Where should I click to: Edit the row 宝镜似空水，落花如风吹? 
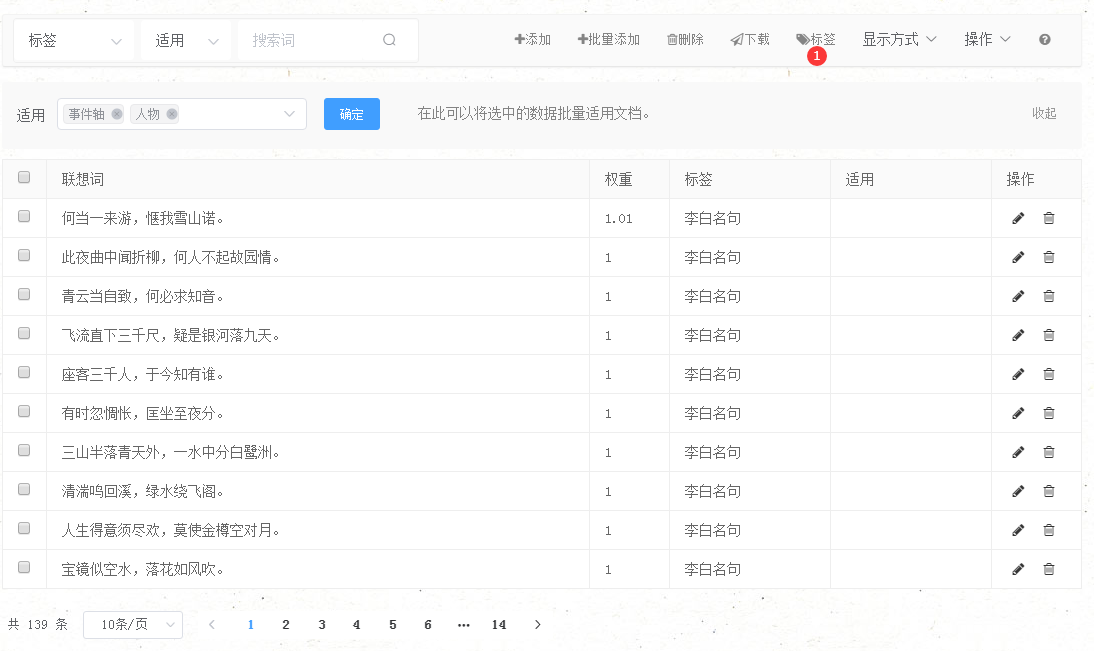(x=1018, y=569)
